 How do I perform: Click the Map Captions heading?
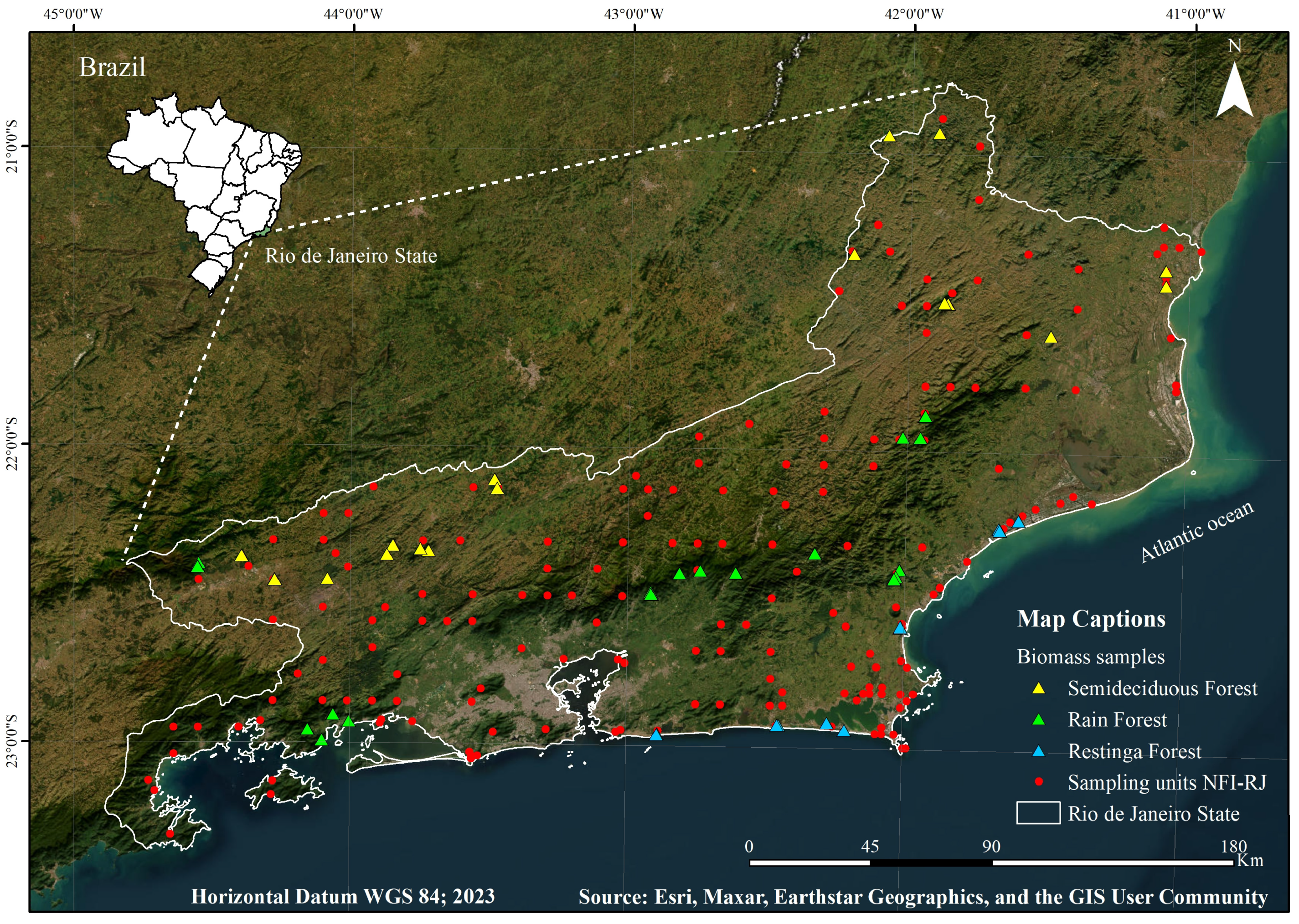click(x=1091, y=619)
